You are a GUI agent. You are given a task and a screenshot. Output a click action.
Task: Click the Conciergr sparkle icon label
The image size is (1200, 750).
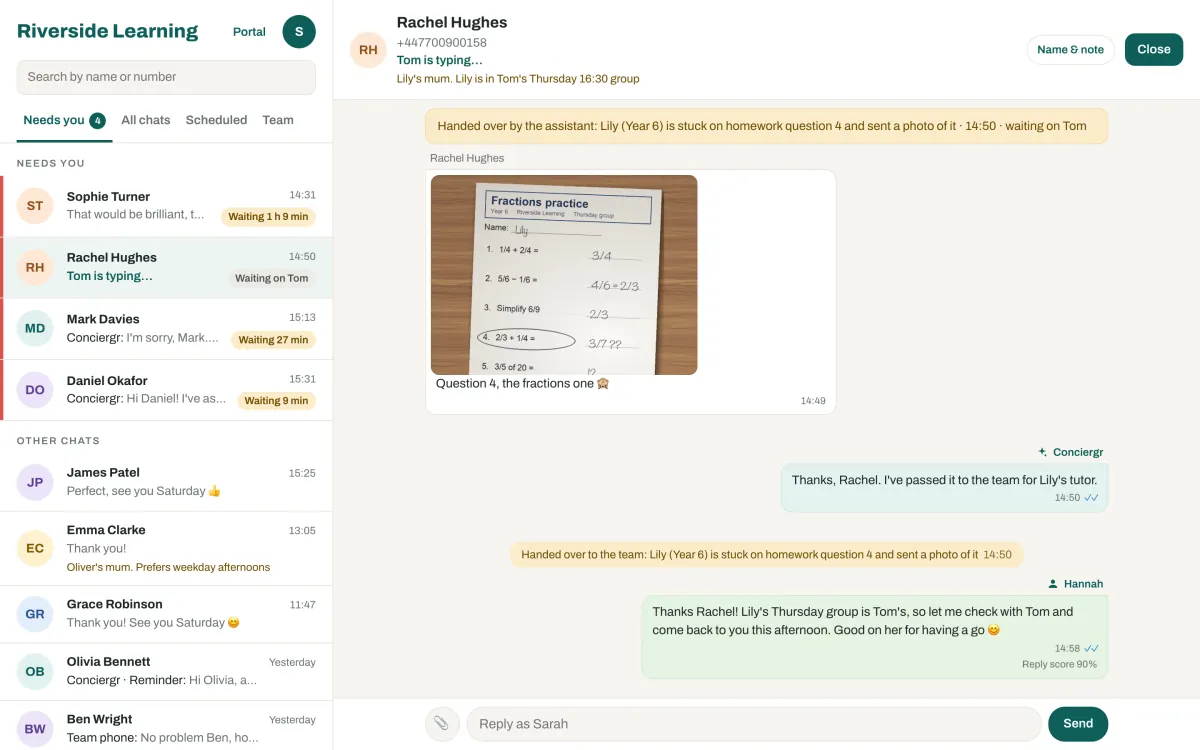click(1070, 452)
